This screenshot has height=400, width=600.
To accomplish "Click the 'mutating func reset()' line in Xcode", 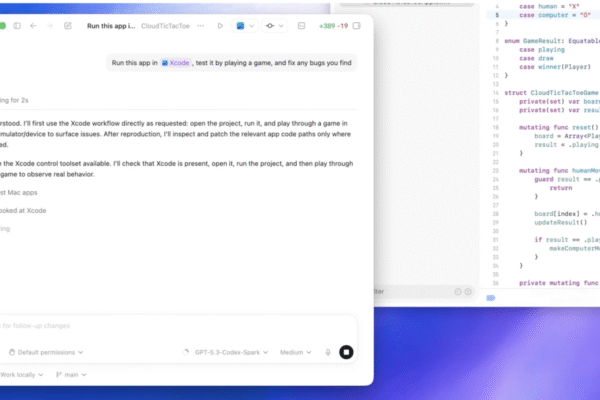I will (559, 127).
